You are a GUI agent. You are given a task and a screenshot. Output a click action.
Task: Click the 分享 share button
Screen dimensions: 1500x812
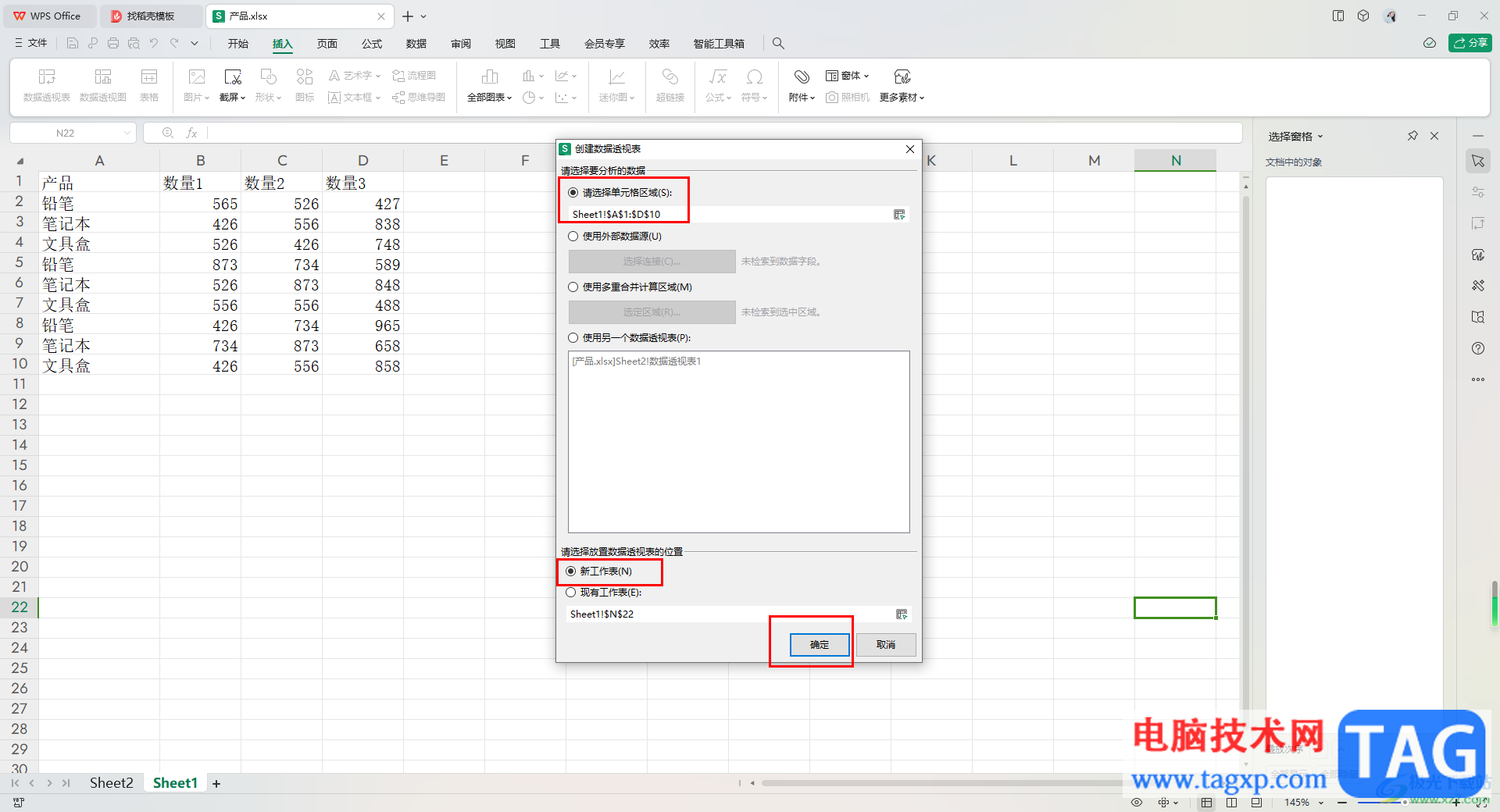(x=1470, y=43)
